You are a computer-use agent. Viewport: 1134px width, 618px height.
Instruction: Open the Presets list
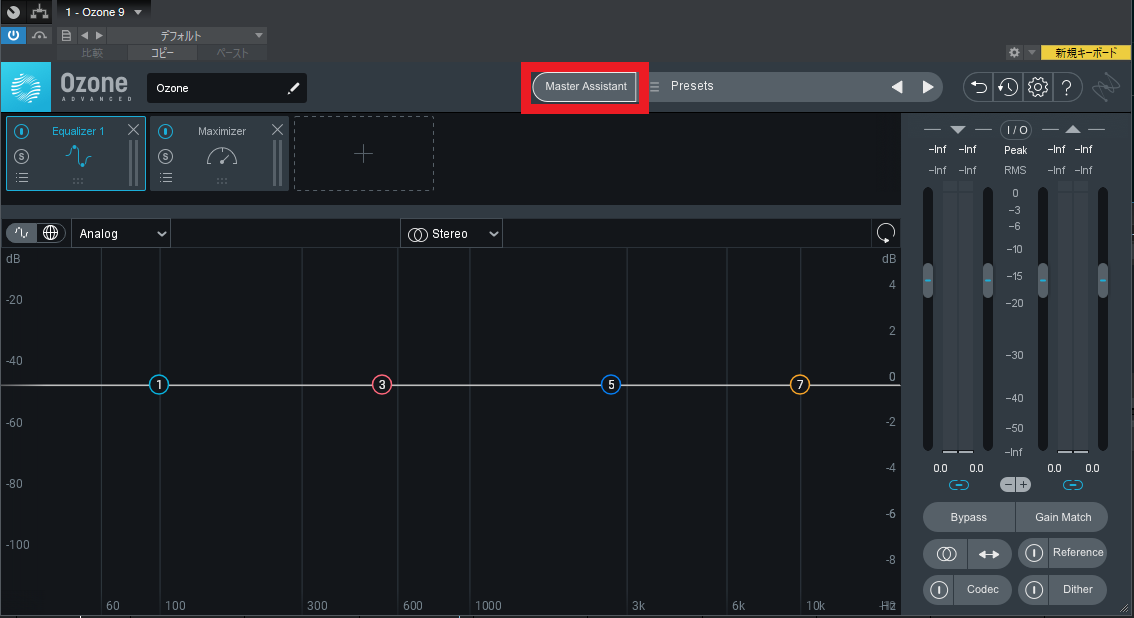tap(691, 86)
